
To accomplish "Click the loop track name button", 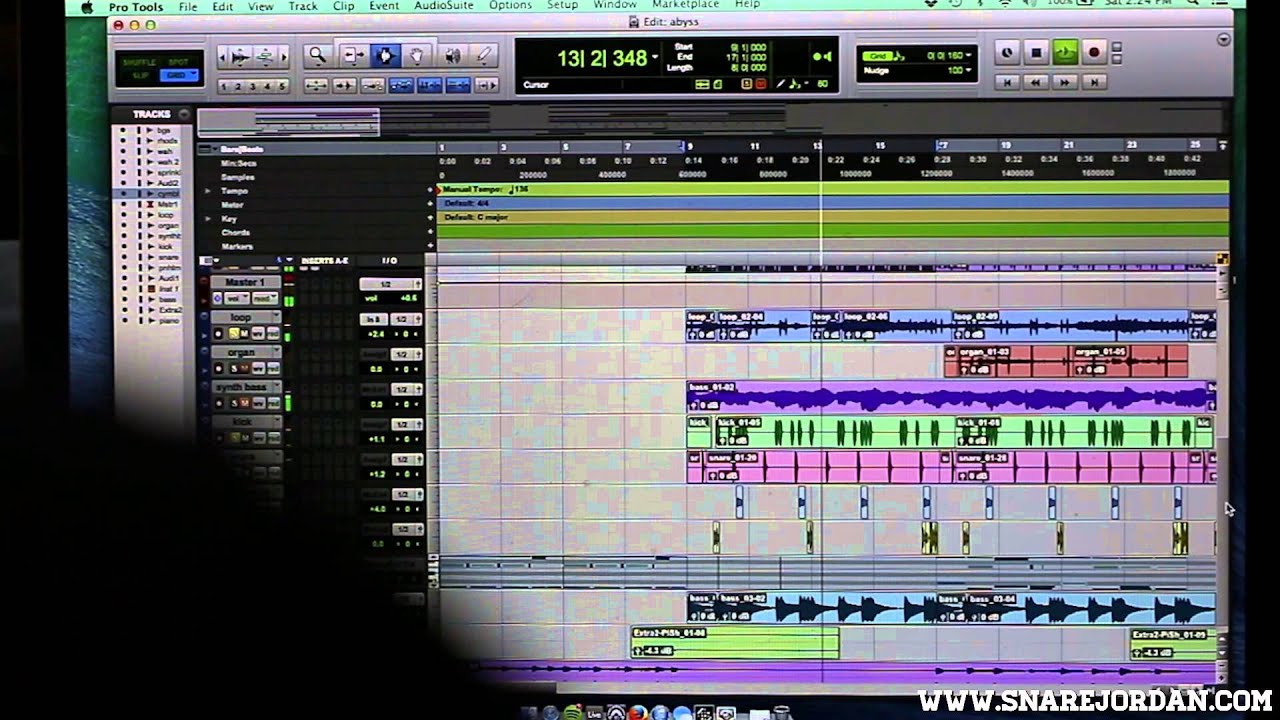I will tap(241, 318).
